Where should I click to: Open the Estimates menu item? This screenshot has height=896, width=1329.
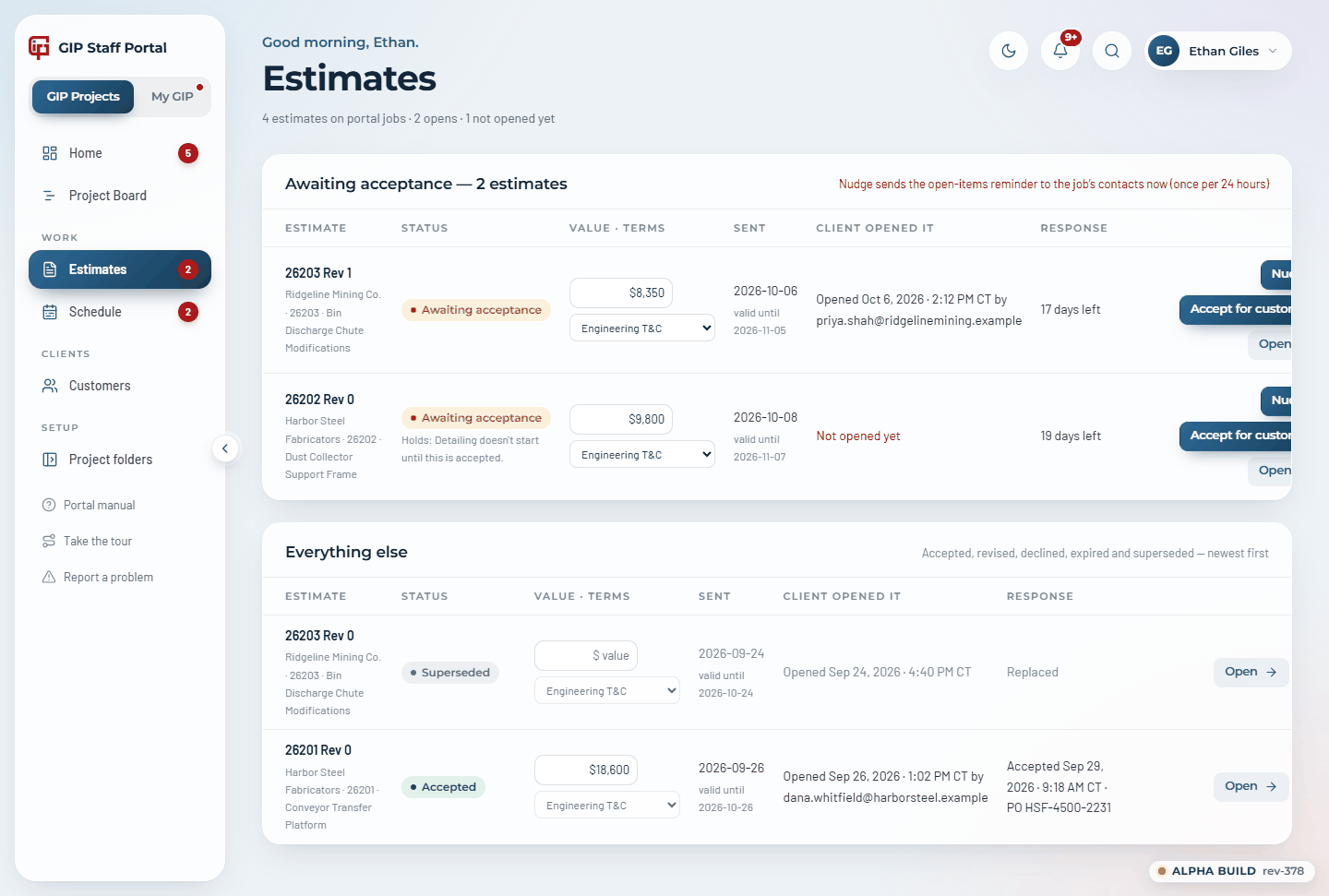click(120, 269)
